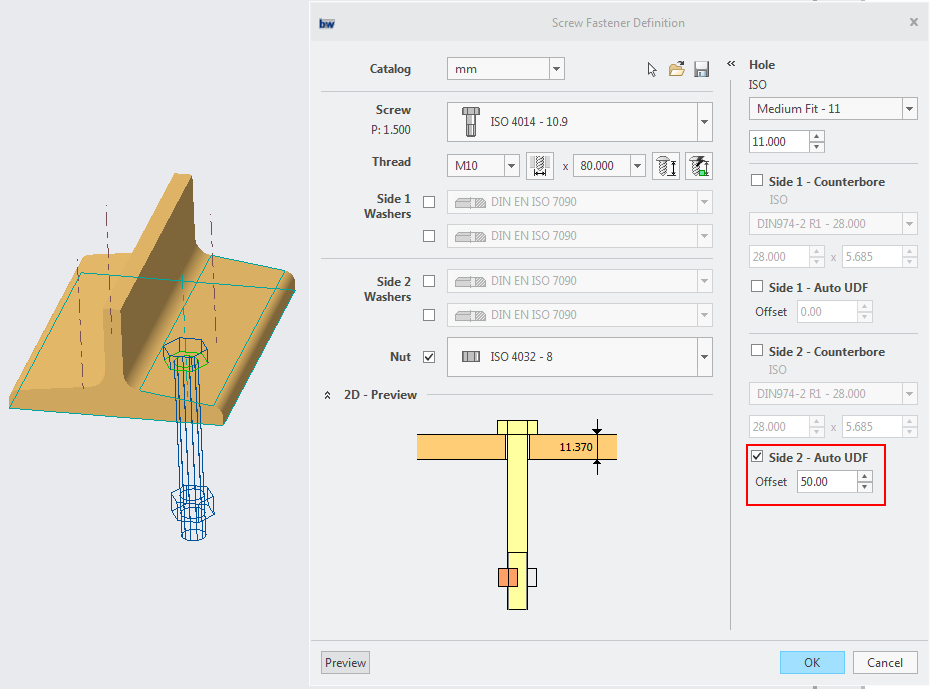Open the Medium Fit - 11 hole dropdown
Screen dimensions: 930x689
click(910, 109)
